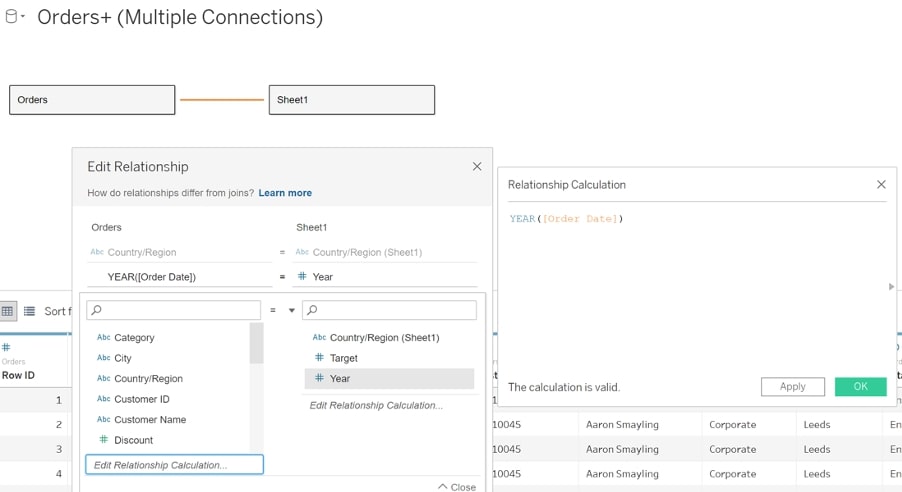Select the Country/Region field in Orders pair
The width and height of the screenshot is (902, 492).
coord(179,252)
